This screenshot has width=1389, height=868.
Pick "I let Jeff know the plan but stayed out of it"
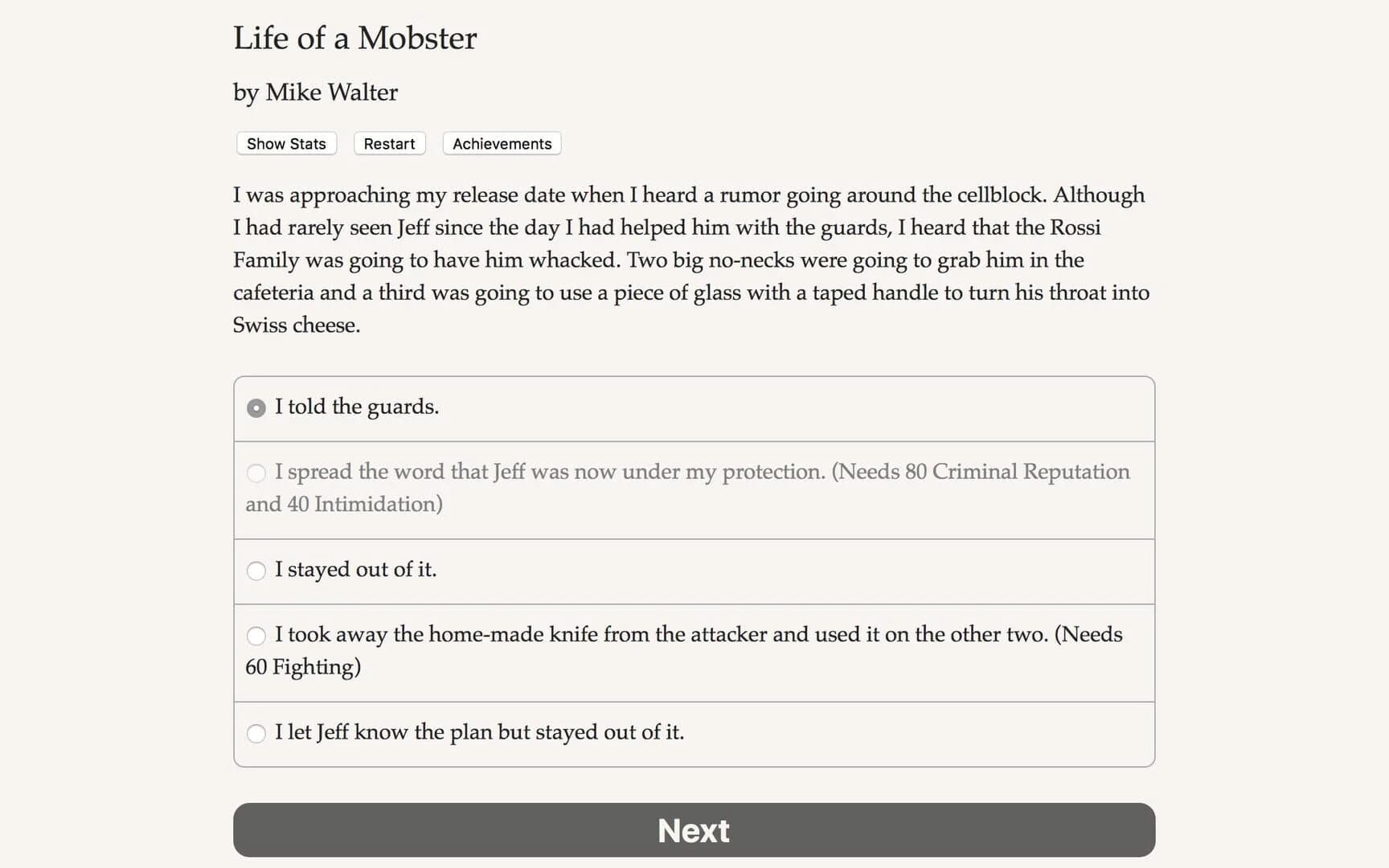tap(480, 732)
